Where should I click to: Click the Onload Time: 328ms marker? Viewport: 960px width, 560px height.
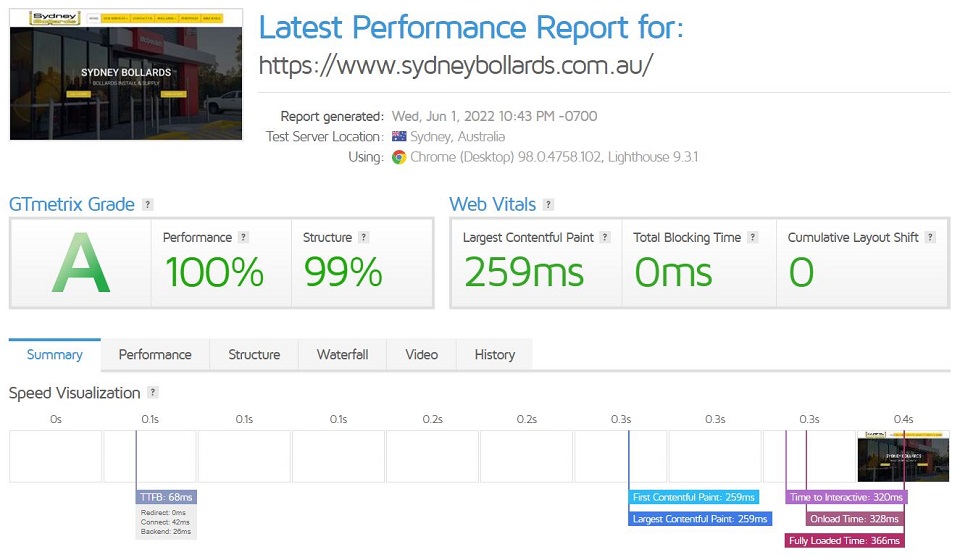855,519
